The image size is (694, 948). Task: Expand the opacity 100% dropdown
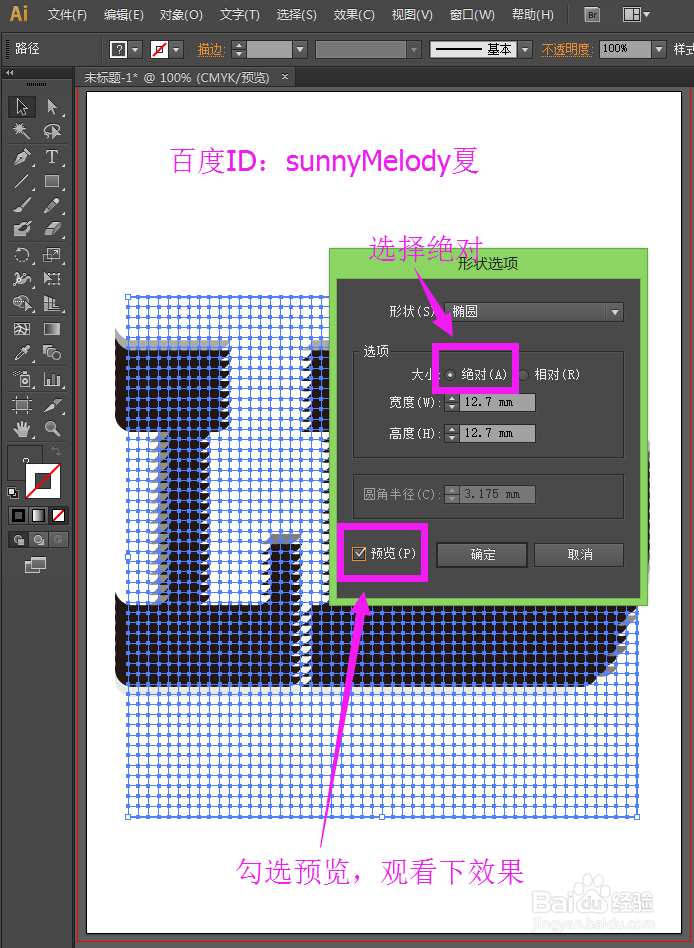pyautogui.click(x=659, y=50)
